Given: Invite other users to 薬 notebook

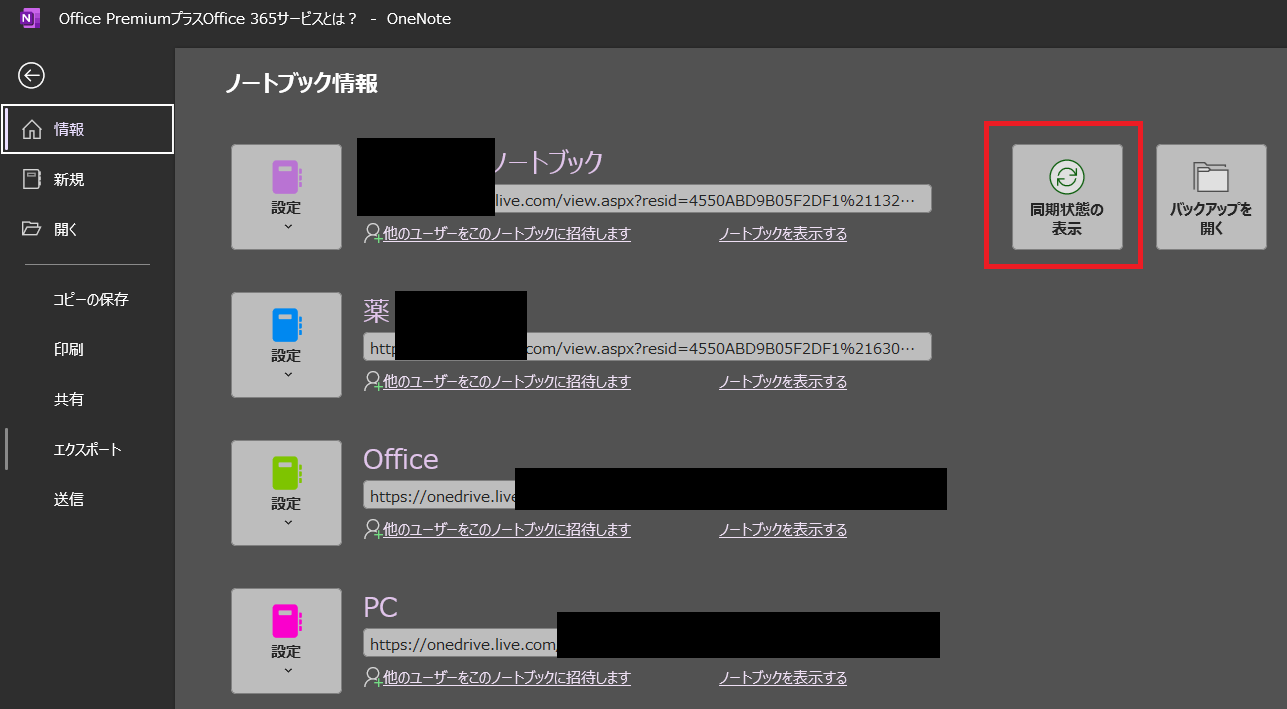Looking at the screenshot, I should click(x=498, y=382).
